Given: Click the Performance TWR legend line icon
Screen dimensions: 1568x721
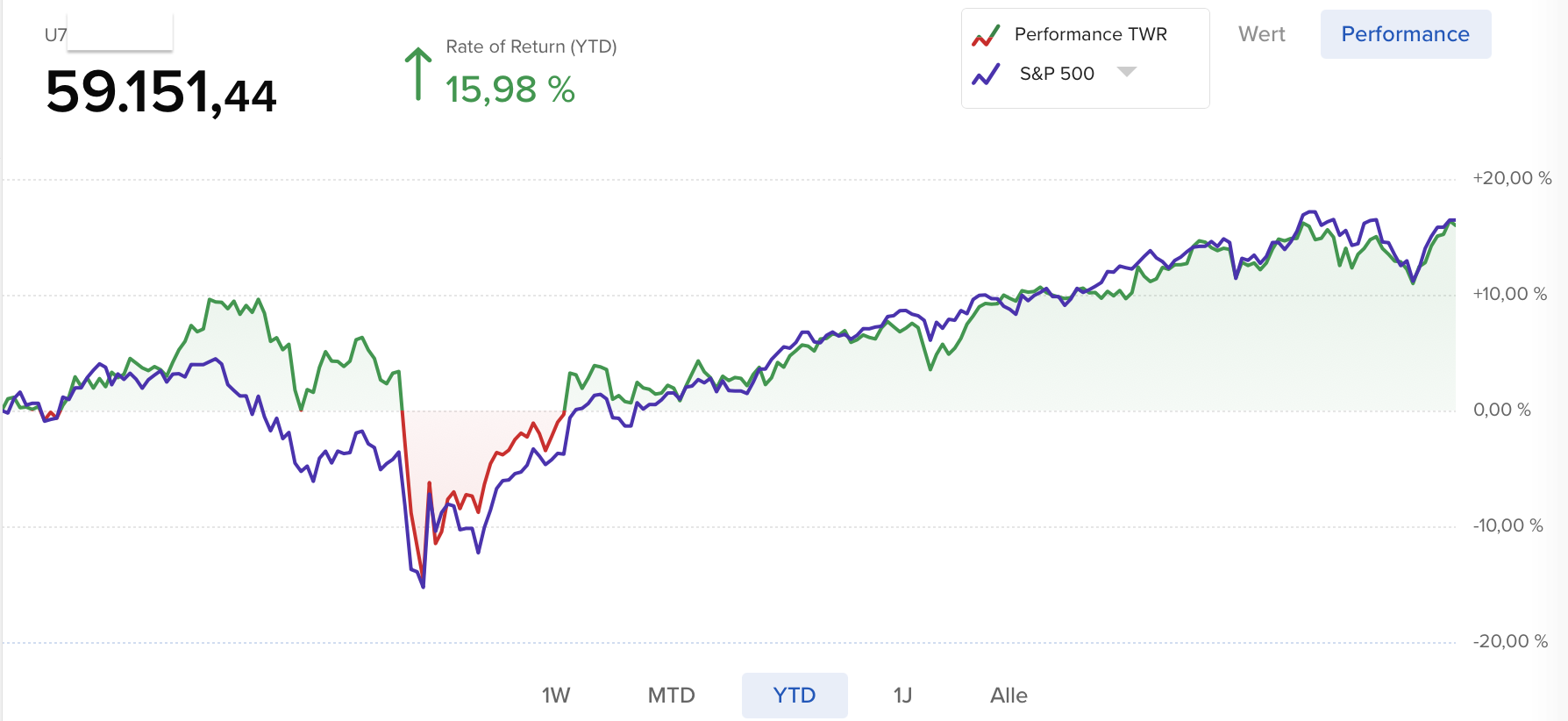Looking at the screenshot, I should click(x=986, y=36).
